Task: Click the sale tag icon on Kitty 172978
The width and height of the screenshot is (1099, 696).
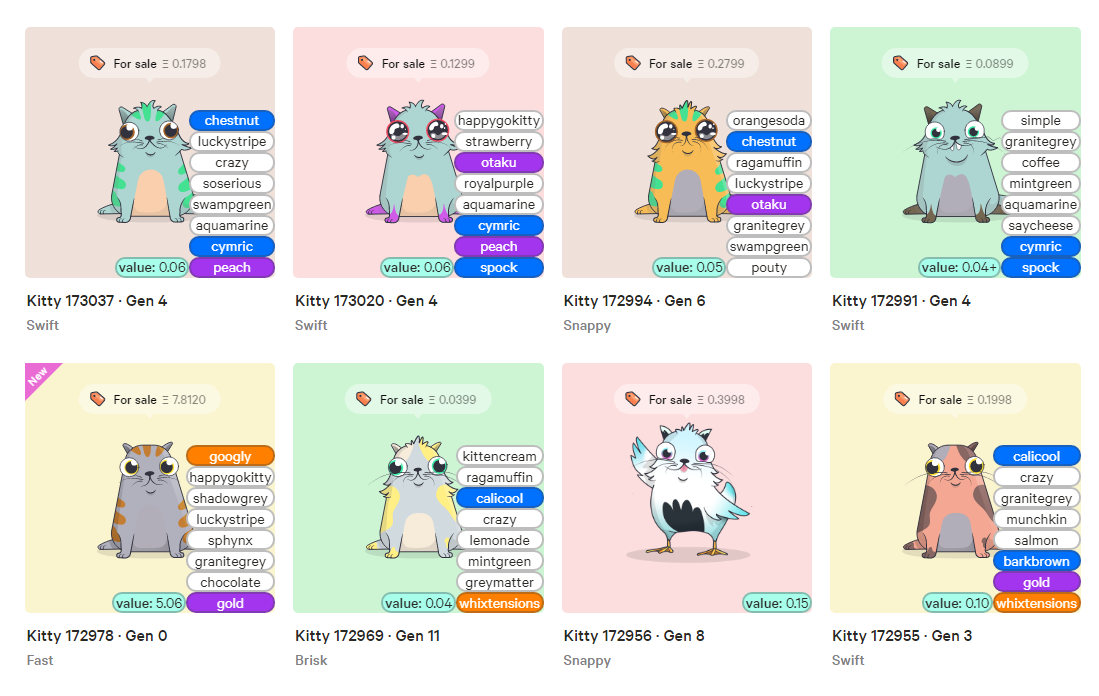Action: (x=97, y=399)
